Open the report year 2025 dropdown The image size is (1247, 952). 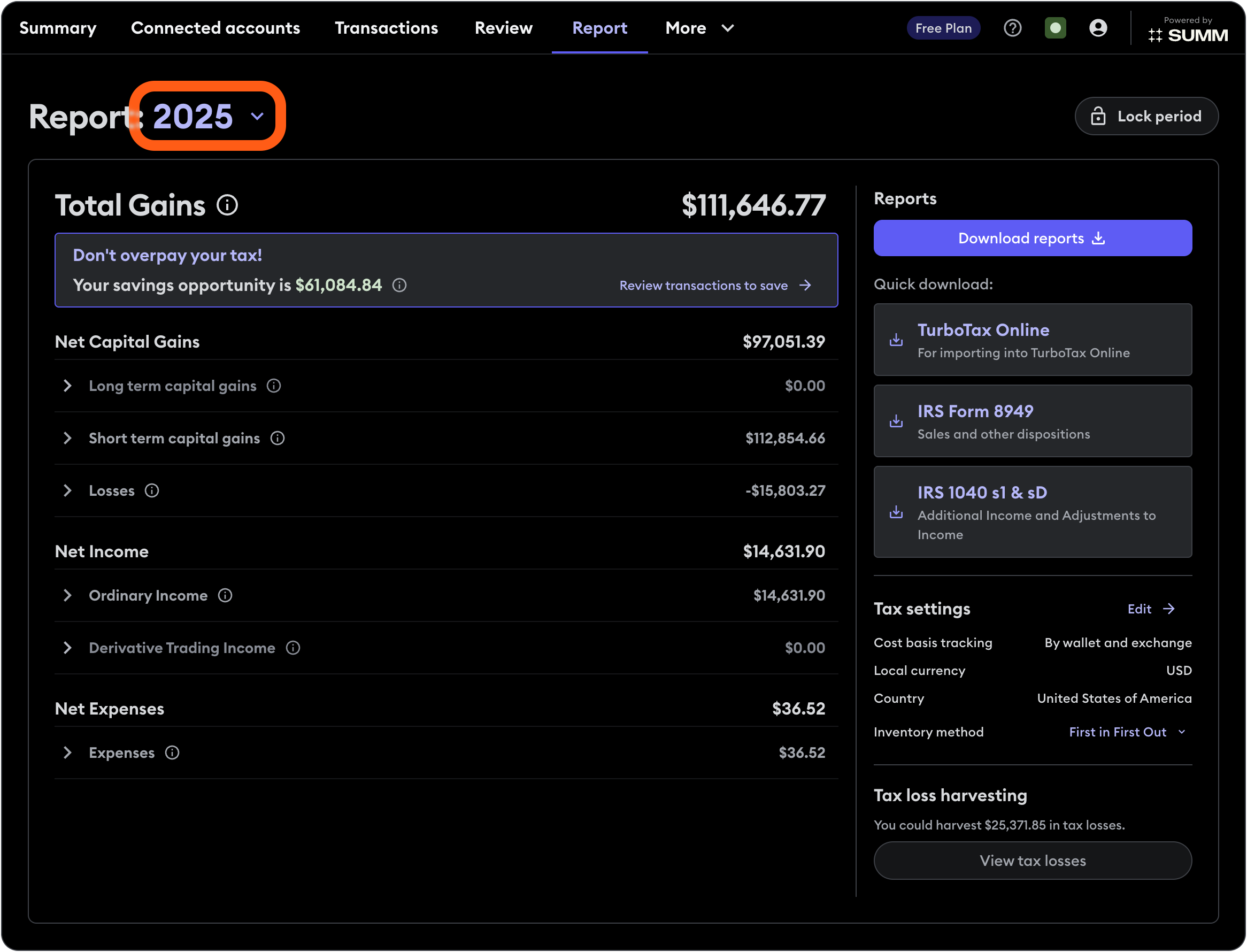(209, 116)
